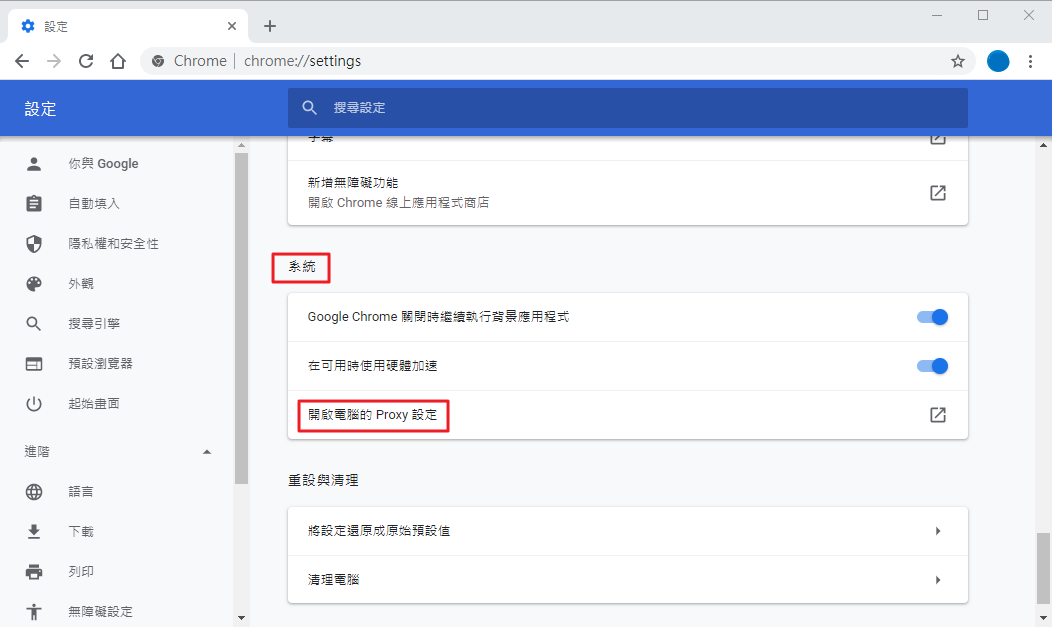Open 你與 Google settings section
Image resolution: width=1052 pixels, height=627 pixels.
(103, 164)
